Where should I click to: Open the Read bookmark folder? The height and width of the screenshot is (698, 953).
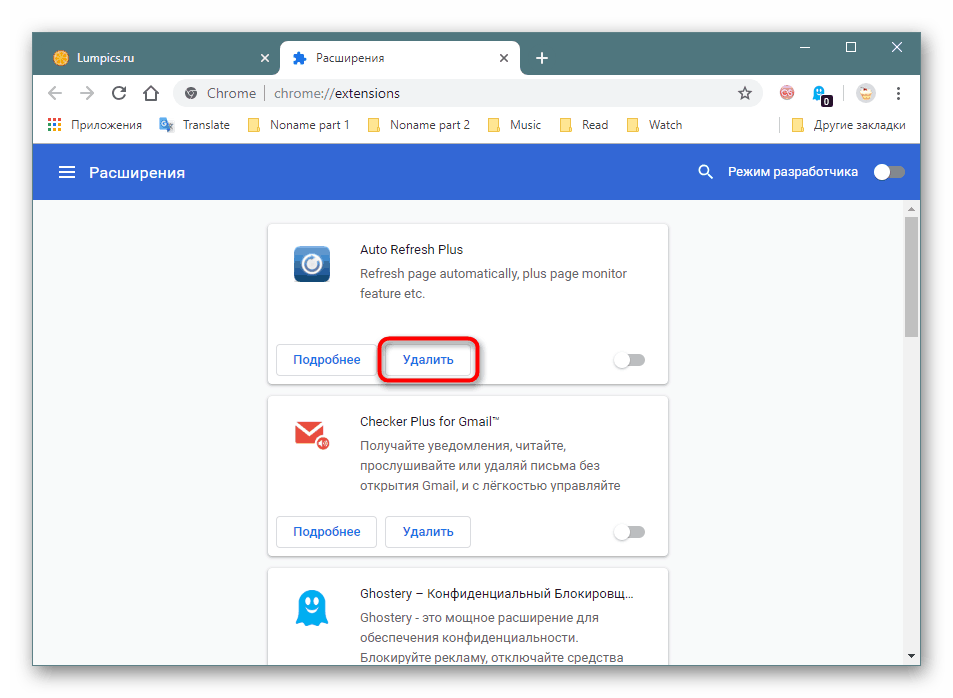[x=584, y=125]
